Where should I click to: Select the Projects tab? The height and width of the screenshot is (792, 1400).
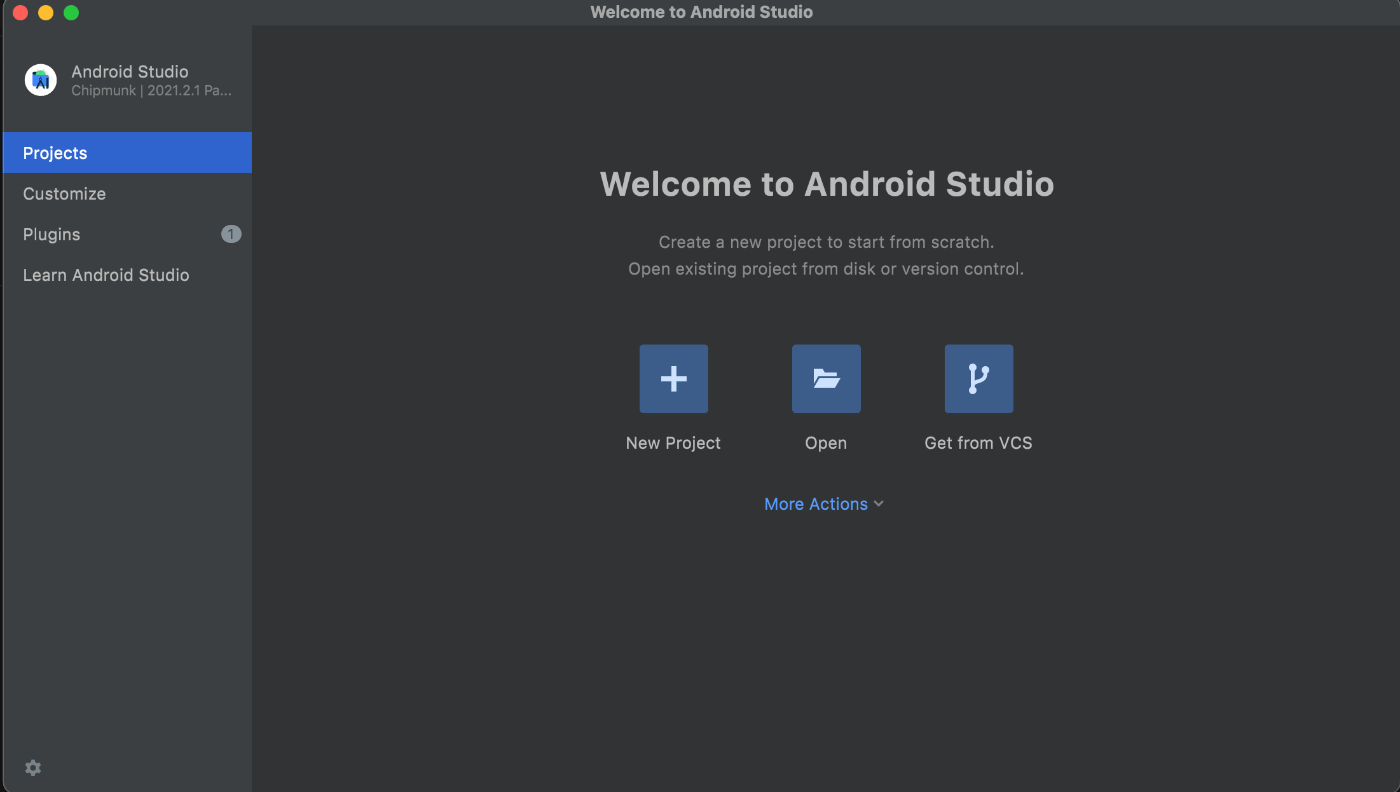pos(126,153)
